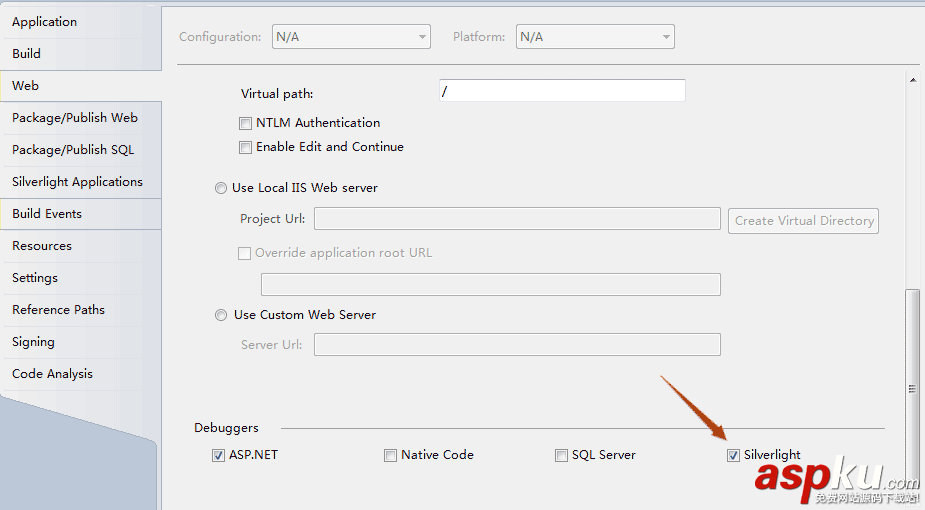Open the Platform dropdown

tap(595, 37)
